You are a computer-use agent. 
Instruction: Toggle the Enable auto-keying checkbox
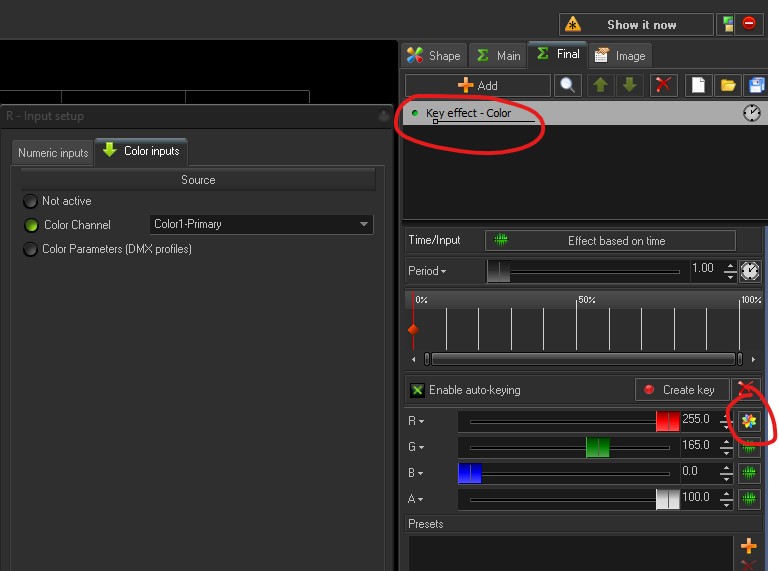point(417,390)
